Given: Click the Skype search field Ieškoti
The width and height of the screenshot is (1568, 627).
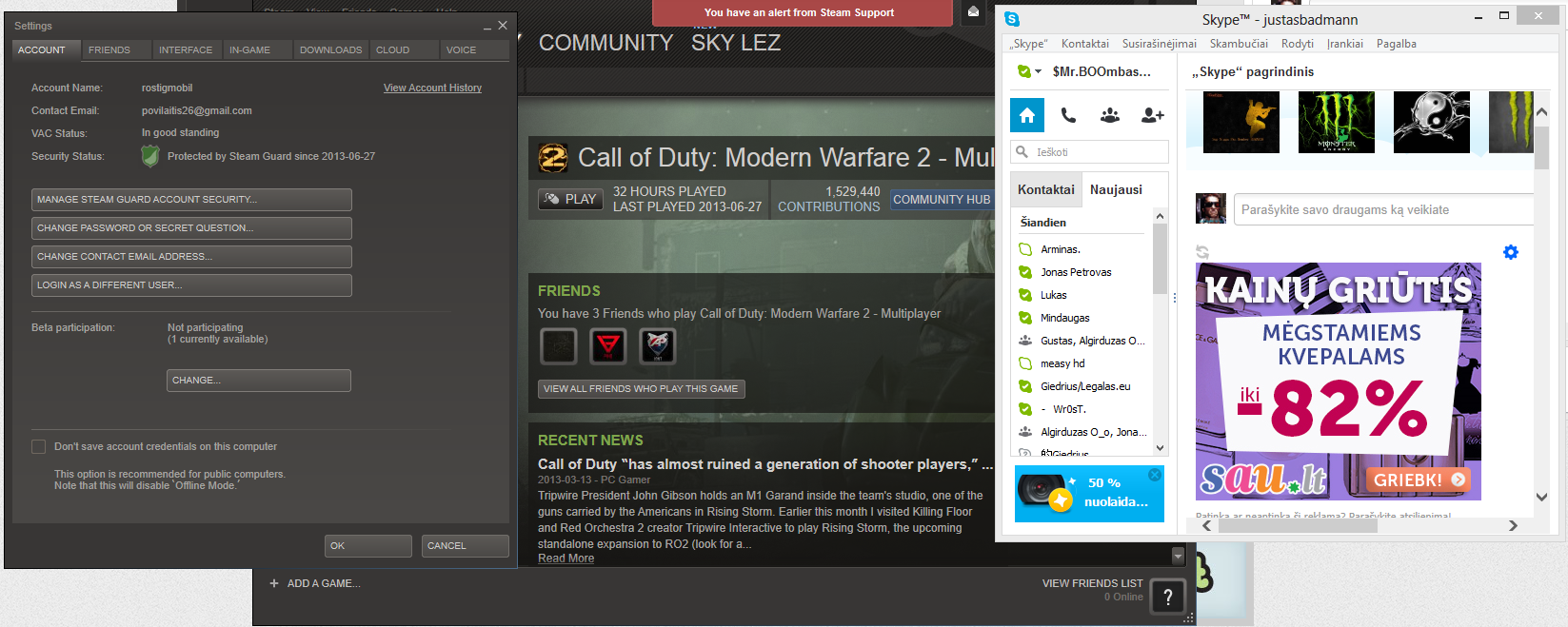Looking at the screenshot, I should pyautogui.click(x=1095, y=152).
